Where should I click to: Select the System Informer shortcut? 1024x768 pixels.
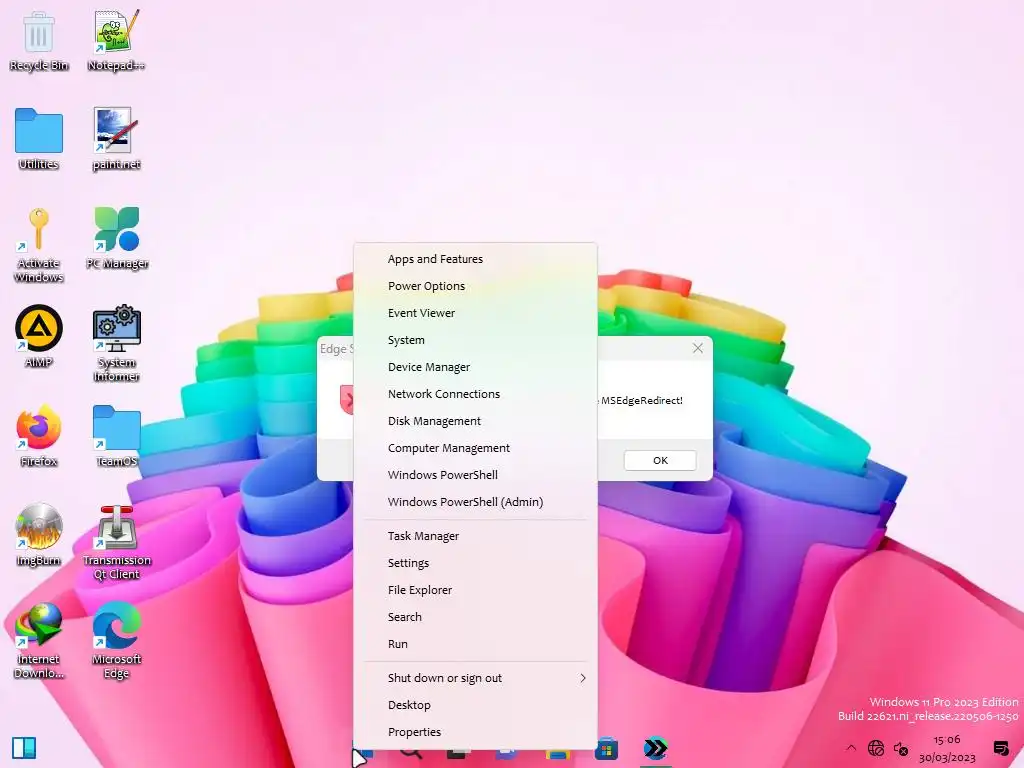tap(116, 344)
